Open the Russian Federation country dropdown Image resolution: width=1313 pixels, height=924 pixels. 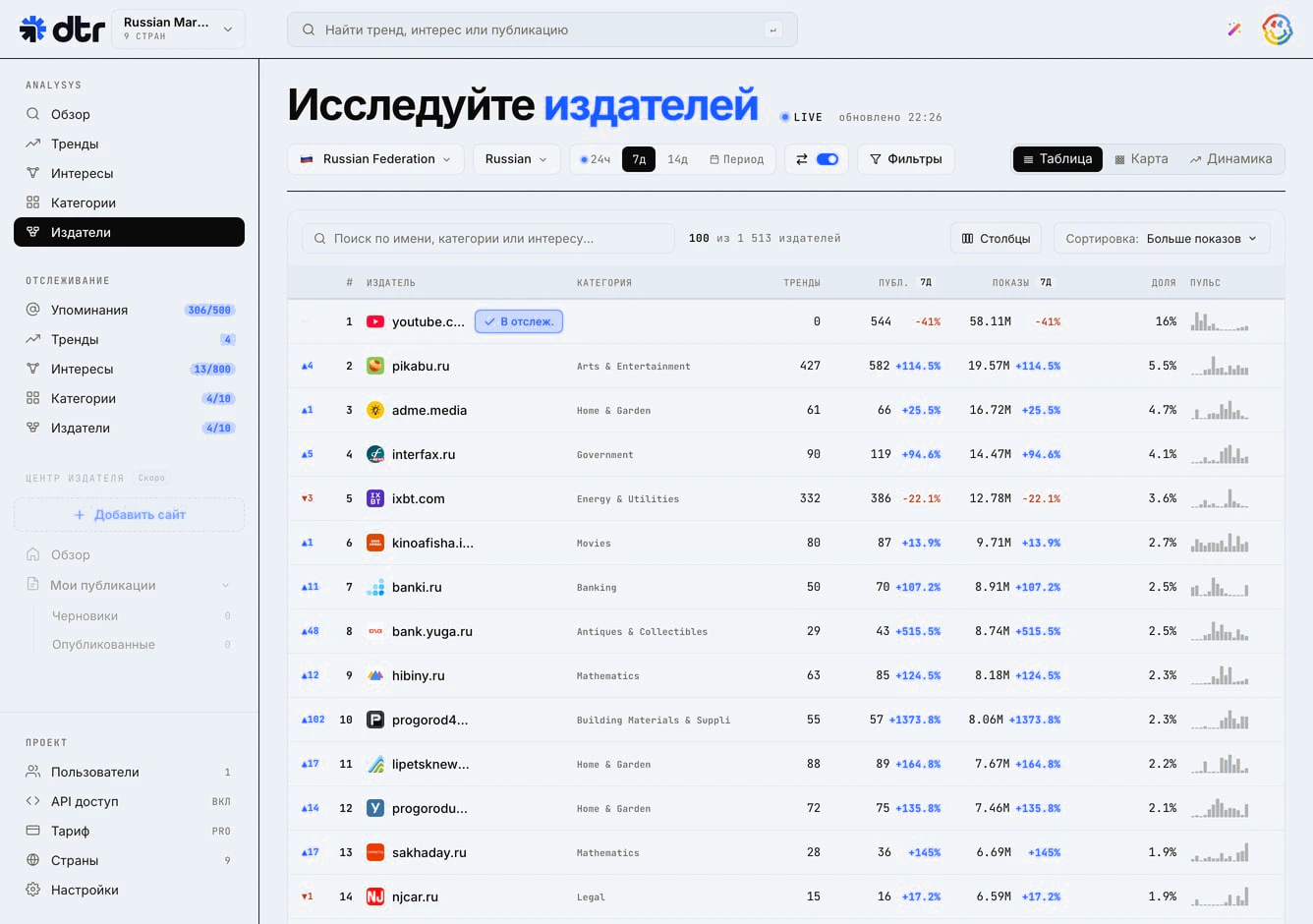tap(375, 159)
